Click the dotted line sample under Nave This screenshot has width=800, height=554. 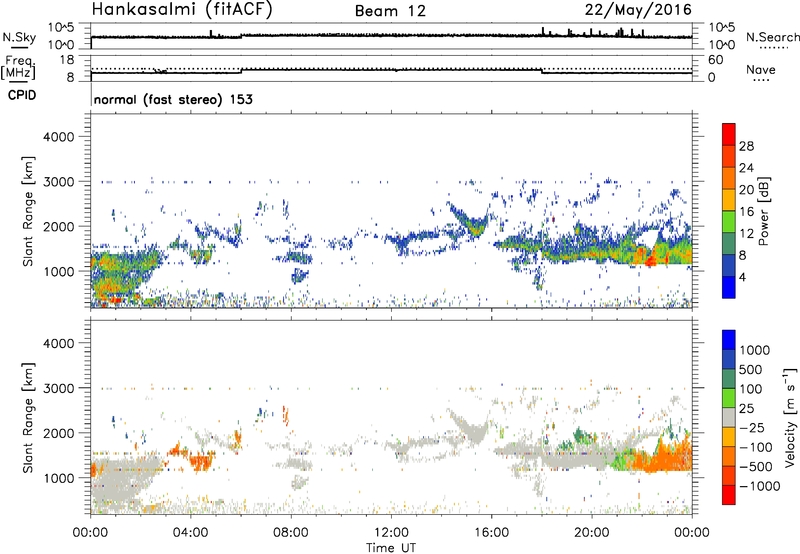[761, 80]
